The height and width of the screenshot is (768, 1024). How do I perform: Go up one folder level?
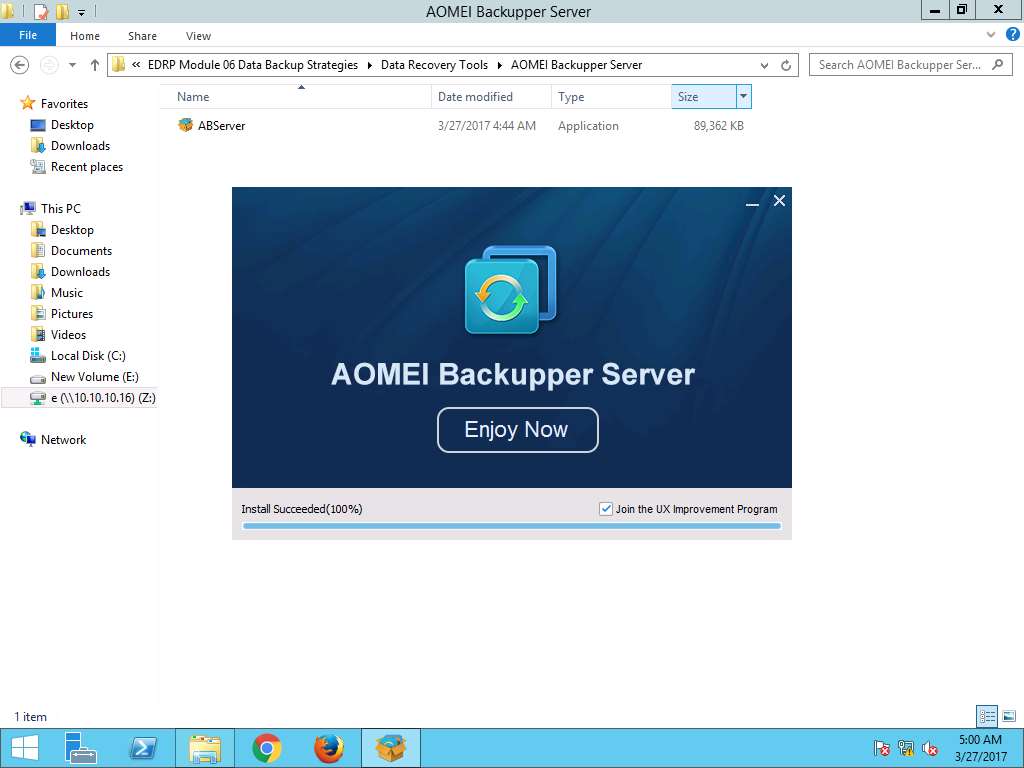pyautogui.click(x=95, y=65)
